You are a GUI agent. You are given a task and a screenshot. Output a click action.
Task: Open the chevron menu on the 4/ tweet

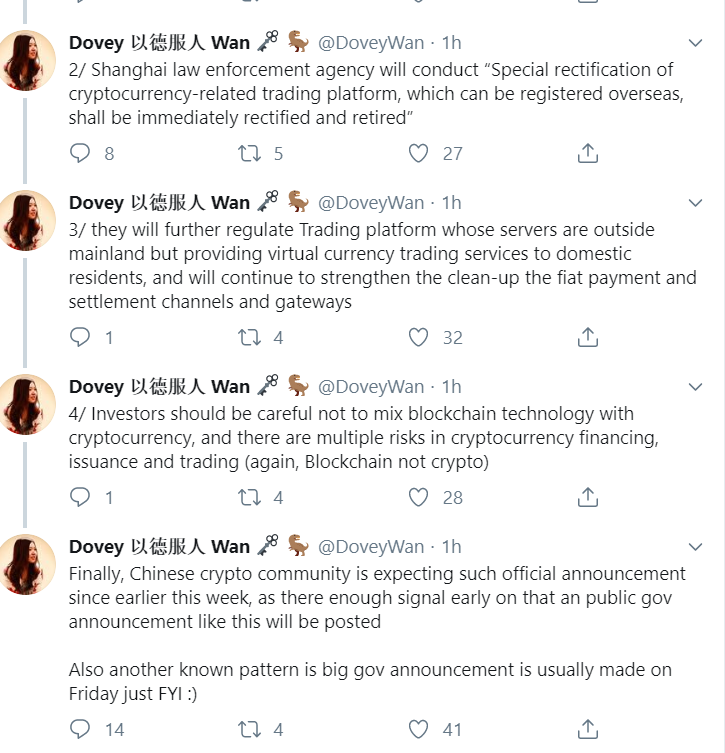click(x=695, y=387)
